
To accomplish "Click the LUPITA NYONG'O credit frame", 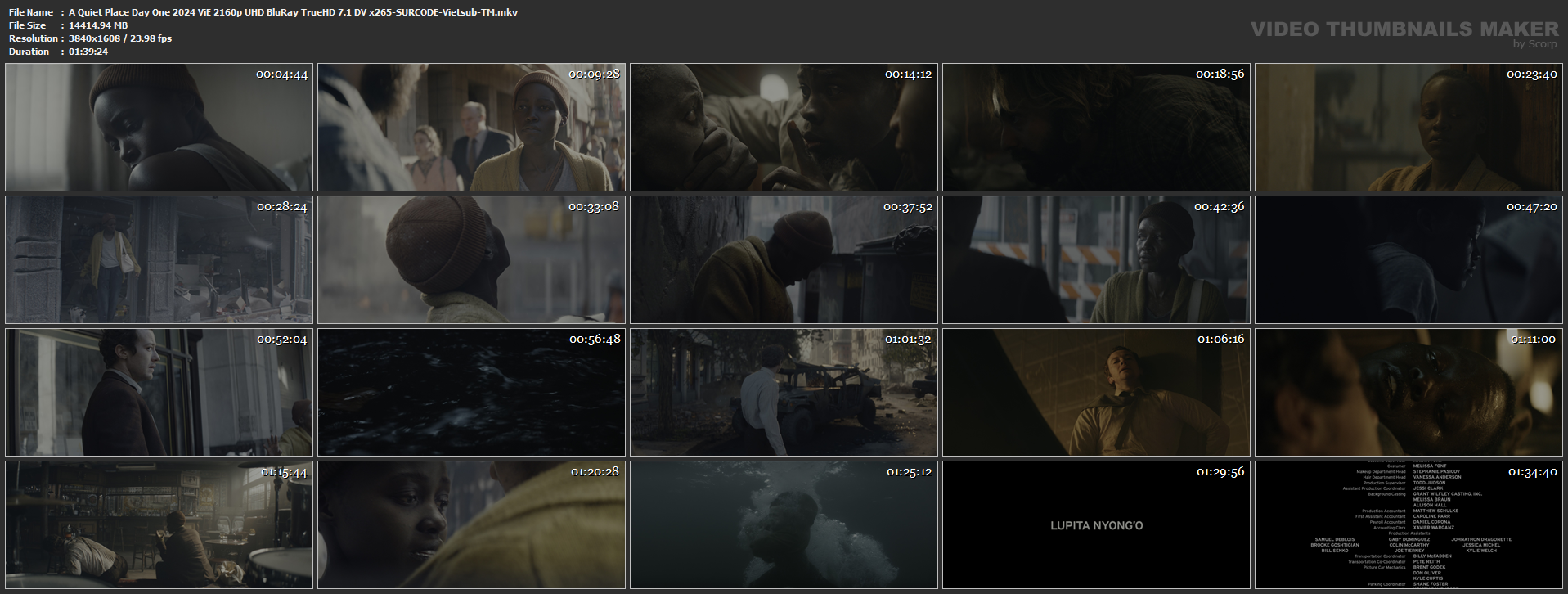I will click(x=1096, y=525).
